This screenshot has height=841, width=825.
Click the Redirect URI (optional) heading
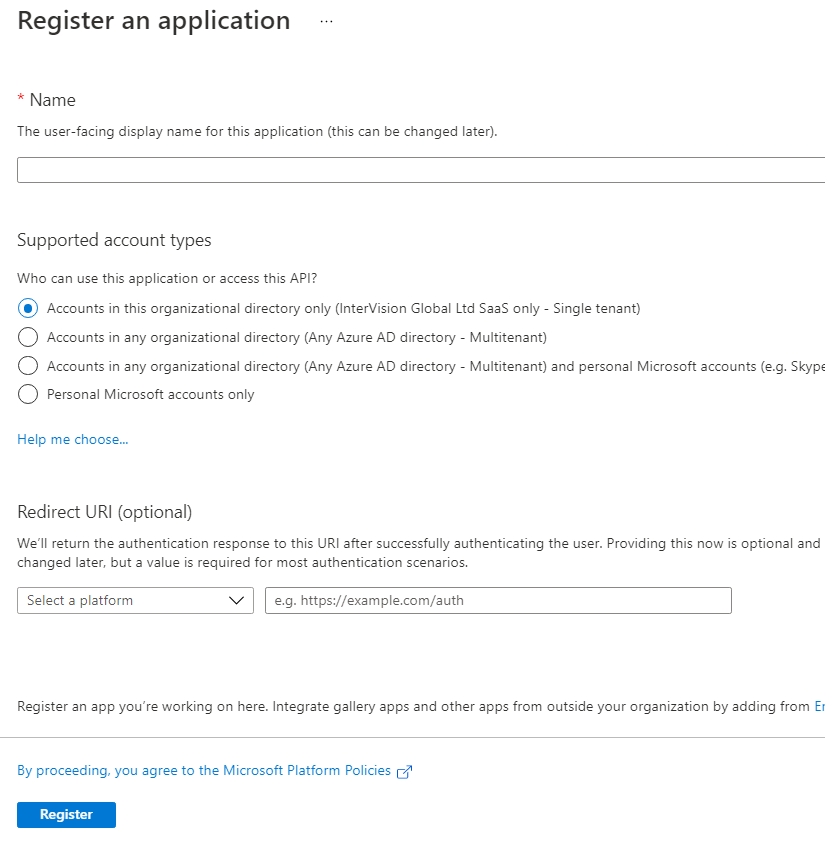click(x=105, y=512)
